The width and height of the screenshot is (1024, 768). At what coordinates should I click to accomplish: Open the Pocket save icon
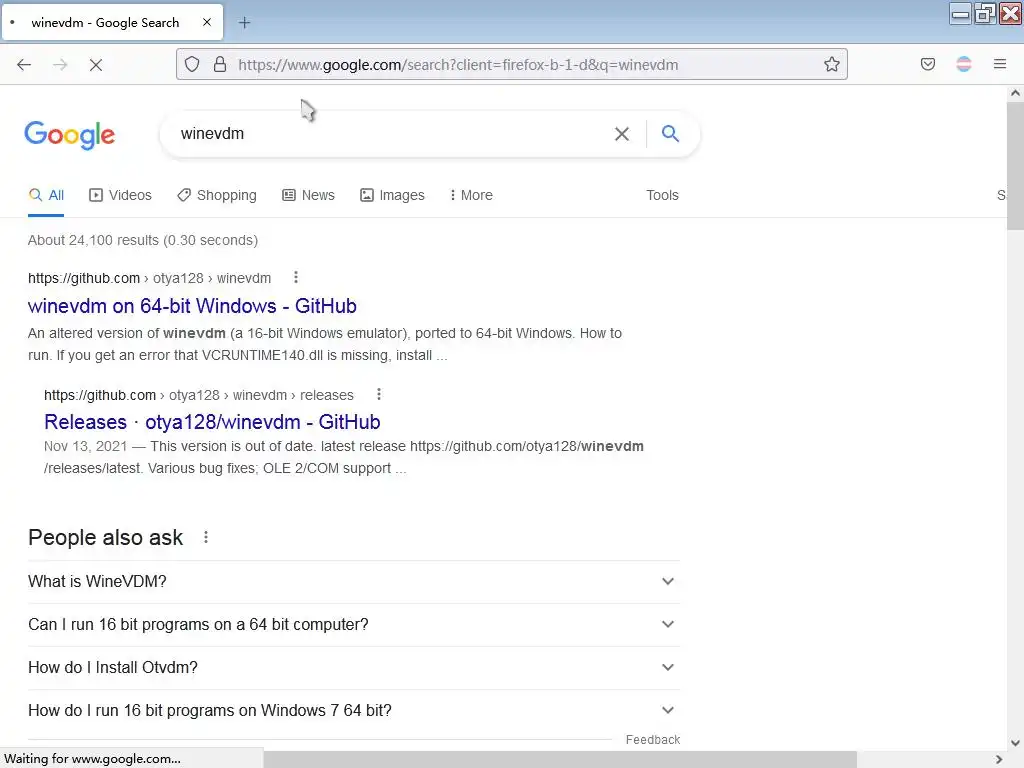click(928, 64)
